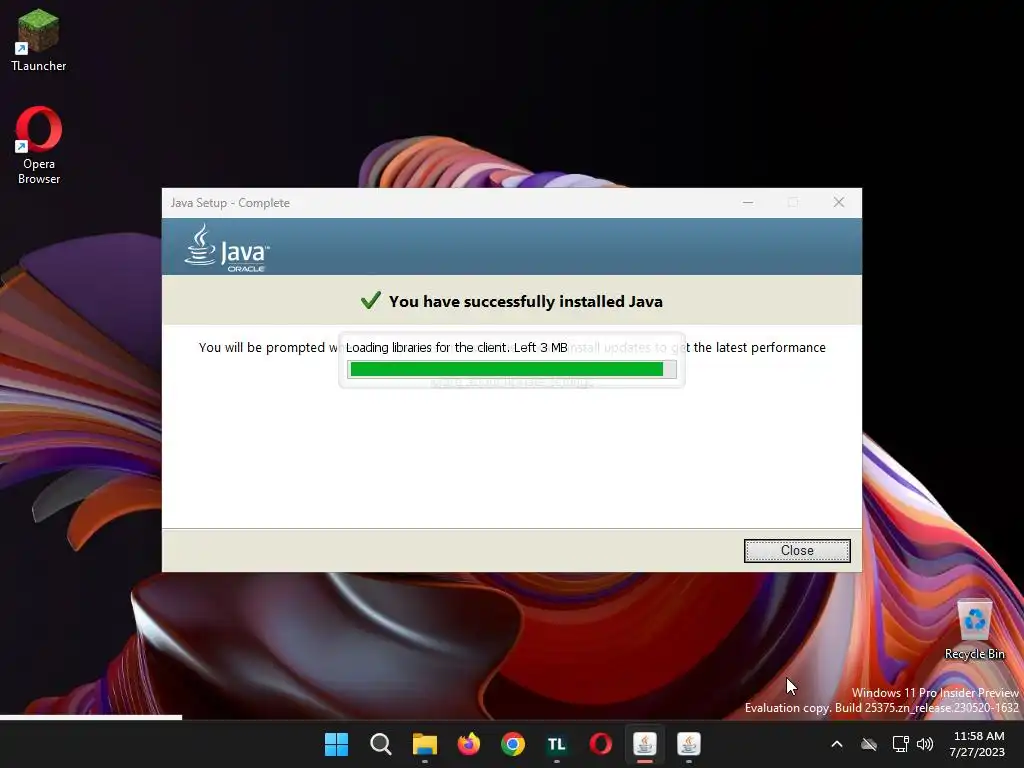This screenshot has height=768, width=1024.
Task: Launch Opera from the taskbar
Action: 601,744
